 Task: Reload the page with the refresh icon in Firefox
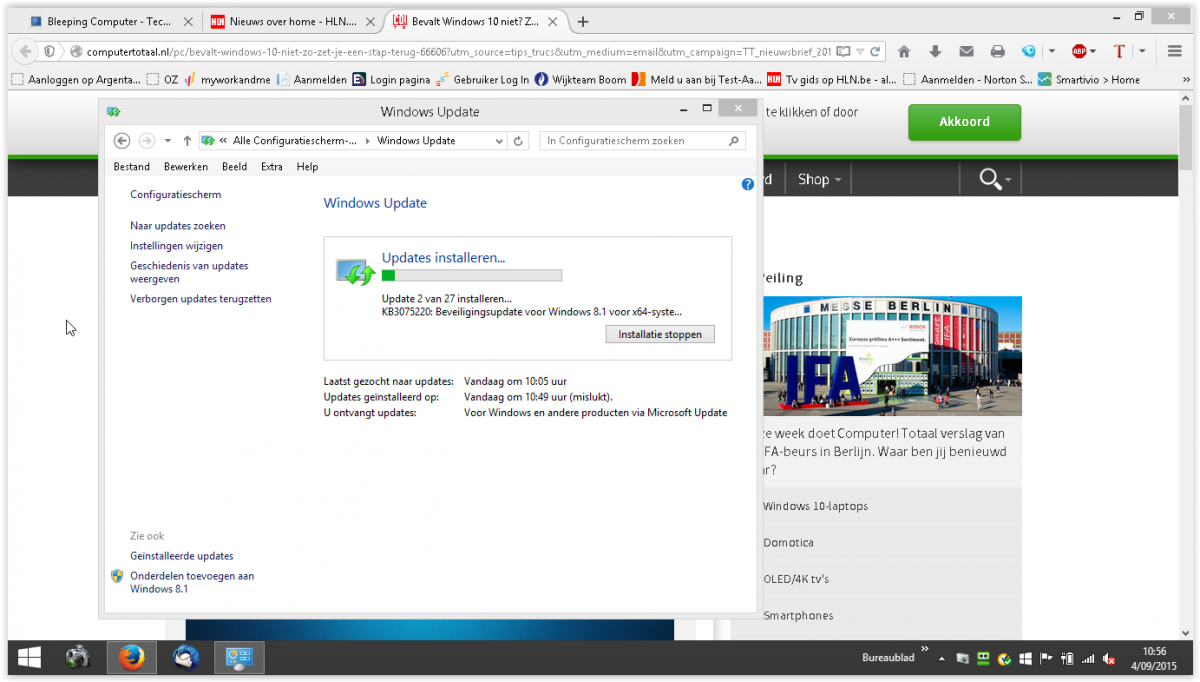[x=876, y=51]
